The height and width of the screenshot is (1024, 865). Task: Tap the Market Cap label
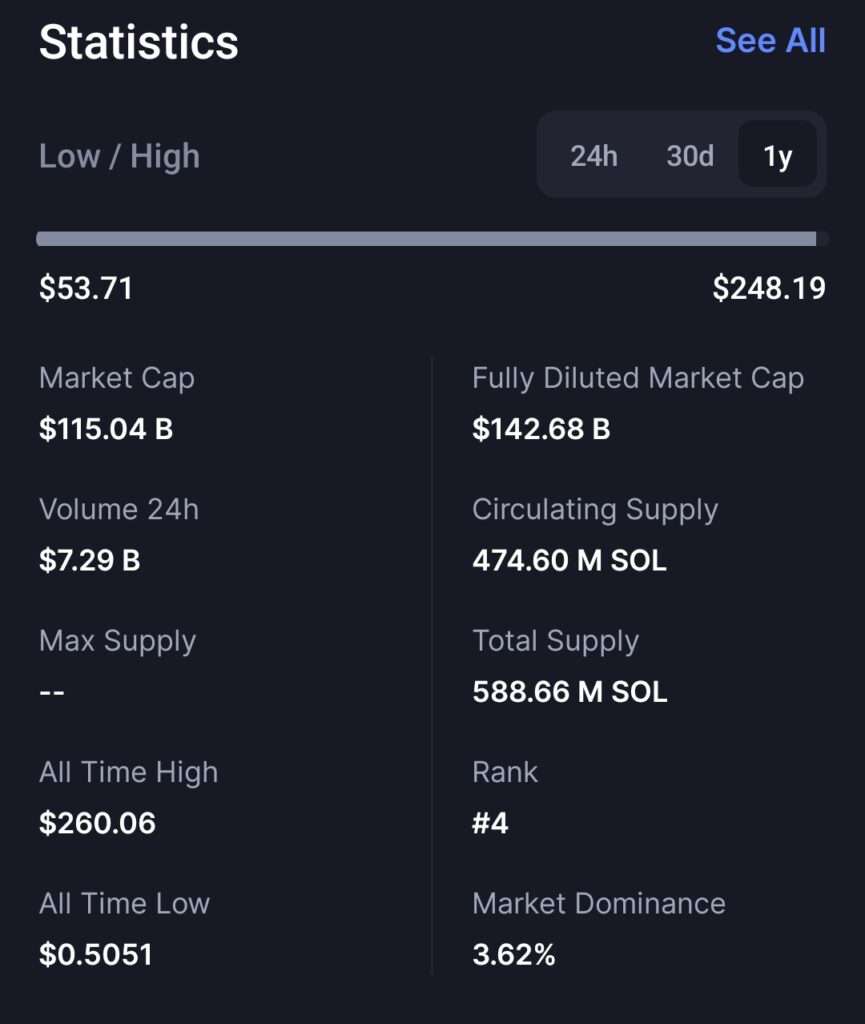coord(117,379)
